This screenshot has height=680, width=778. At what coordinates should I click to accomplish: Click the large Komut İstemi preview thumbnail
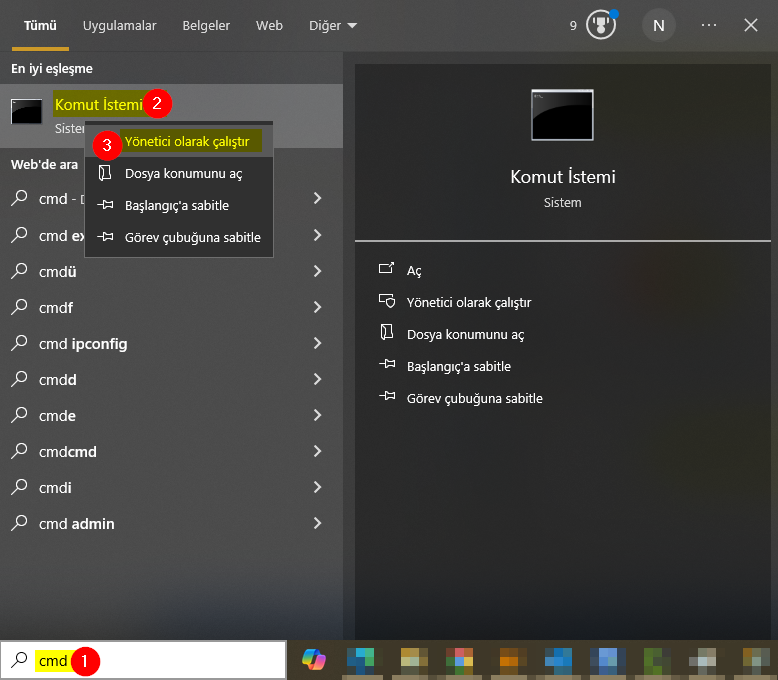(562, 115)
